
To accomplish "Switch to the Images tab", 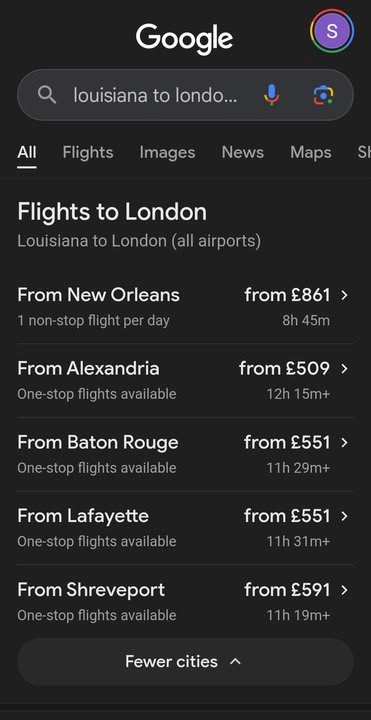I will point(167,152).
